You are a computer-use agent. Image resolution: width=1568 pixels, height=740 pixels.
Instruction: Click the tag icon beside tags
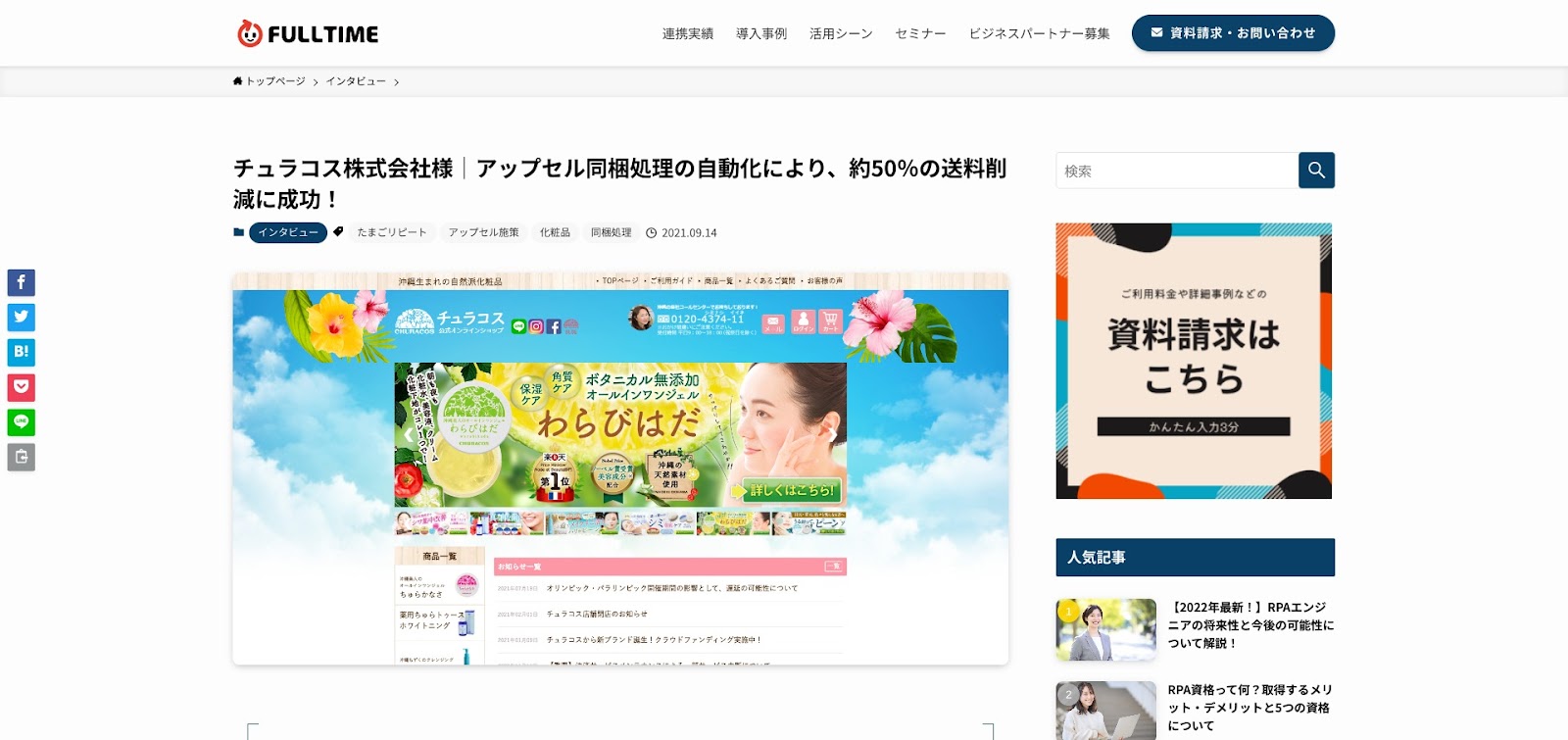tap(338, 232)
